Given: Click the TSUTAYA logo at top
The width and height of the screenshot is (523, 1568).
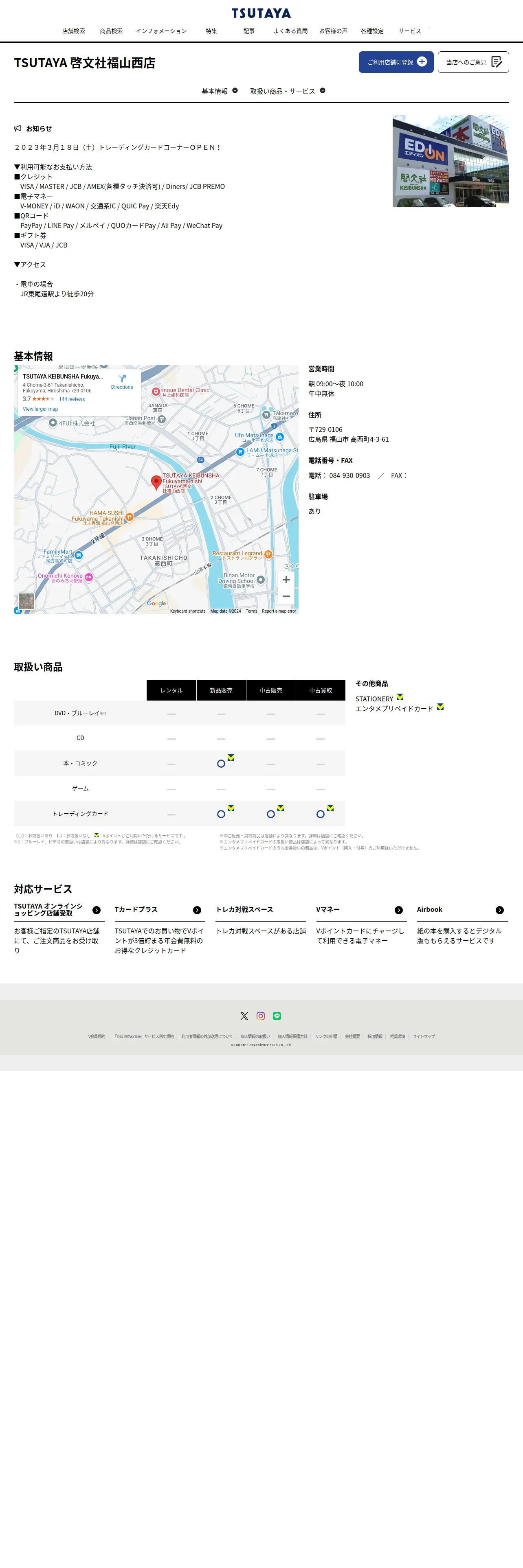Looking at the screenshot, I should coord(261,13).
